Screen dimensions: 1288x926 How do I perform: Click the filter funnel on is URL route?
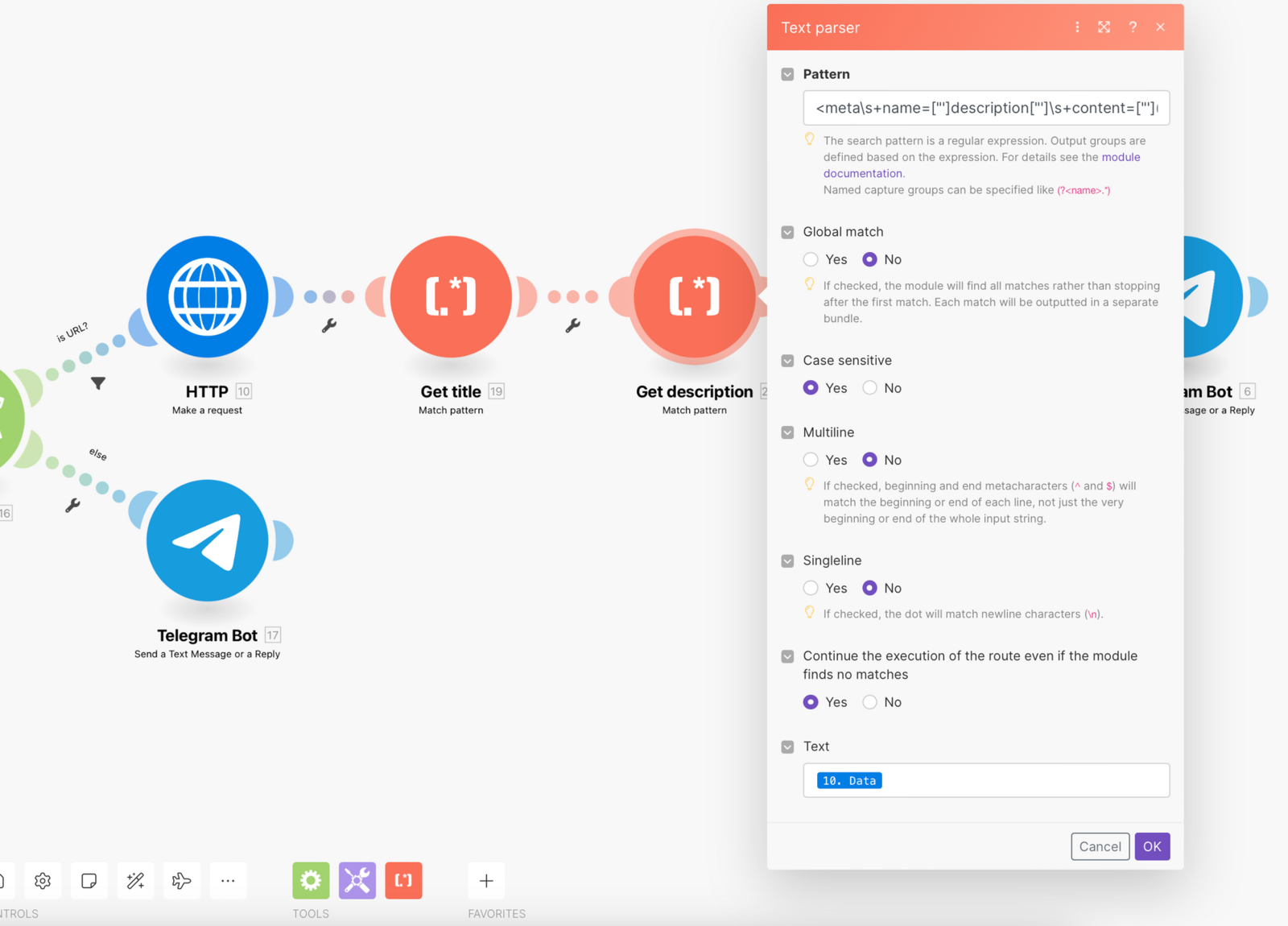point(98,383)
